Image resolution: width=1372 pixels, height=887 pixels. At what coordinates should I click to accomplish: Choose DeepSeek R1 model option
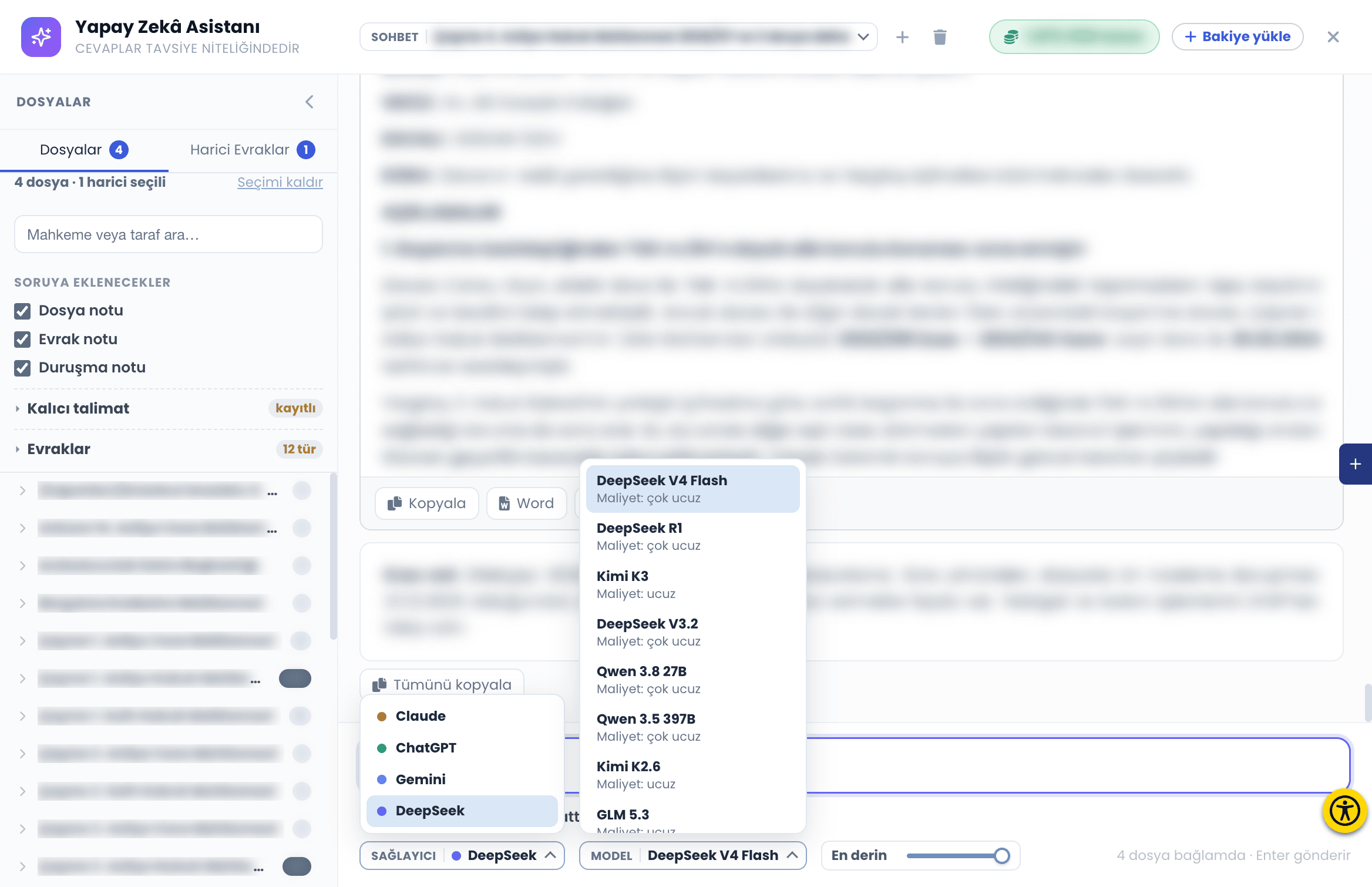[693, 536]
